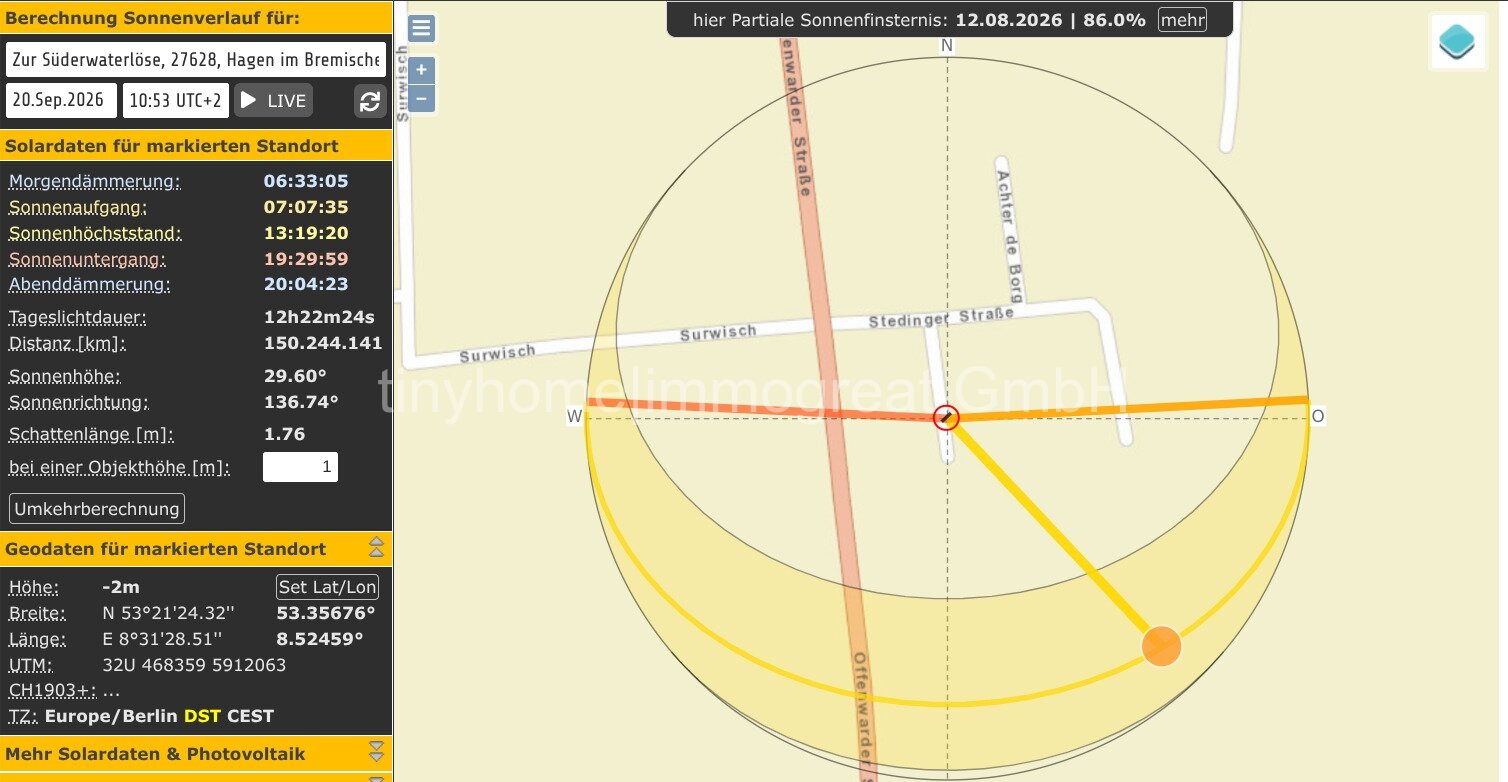Viewport: 1508px width, 782px height.
Task: Open the date field showing 20.Sep.2026
Action: pyautogui.click(x=61, y=101)
